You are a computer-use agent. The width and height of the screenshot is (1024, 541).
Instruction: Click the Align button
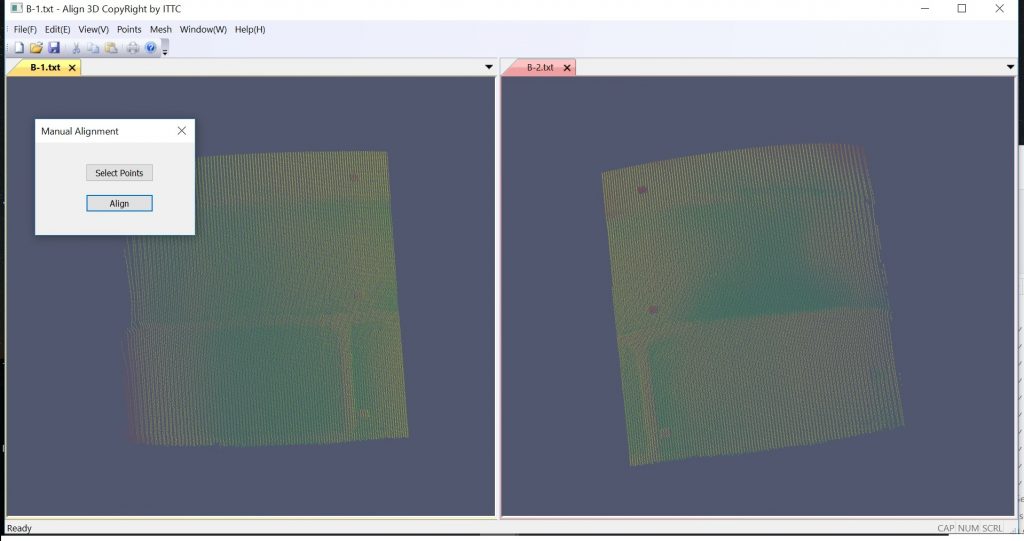coord(119,203)
